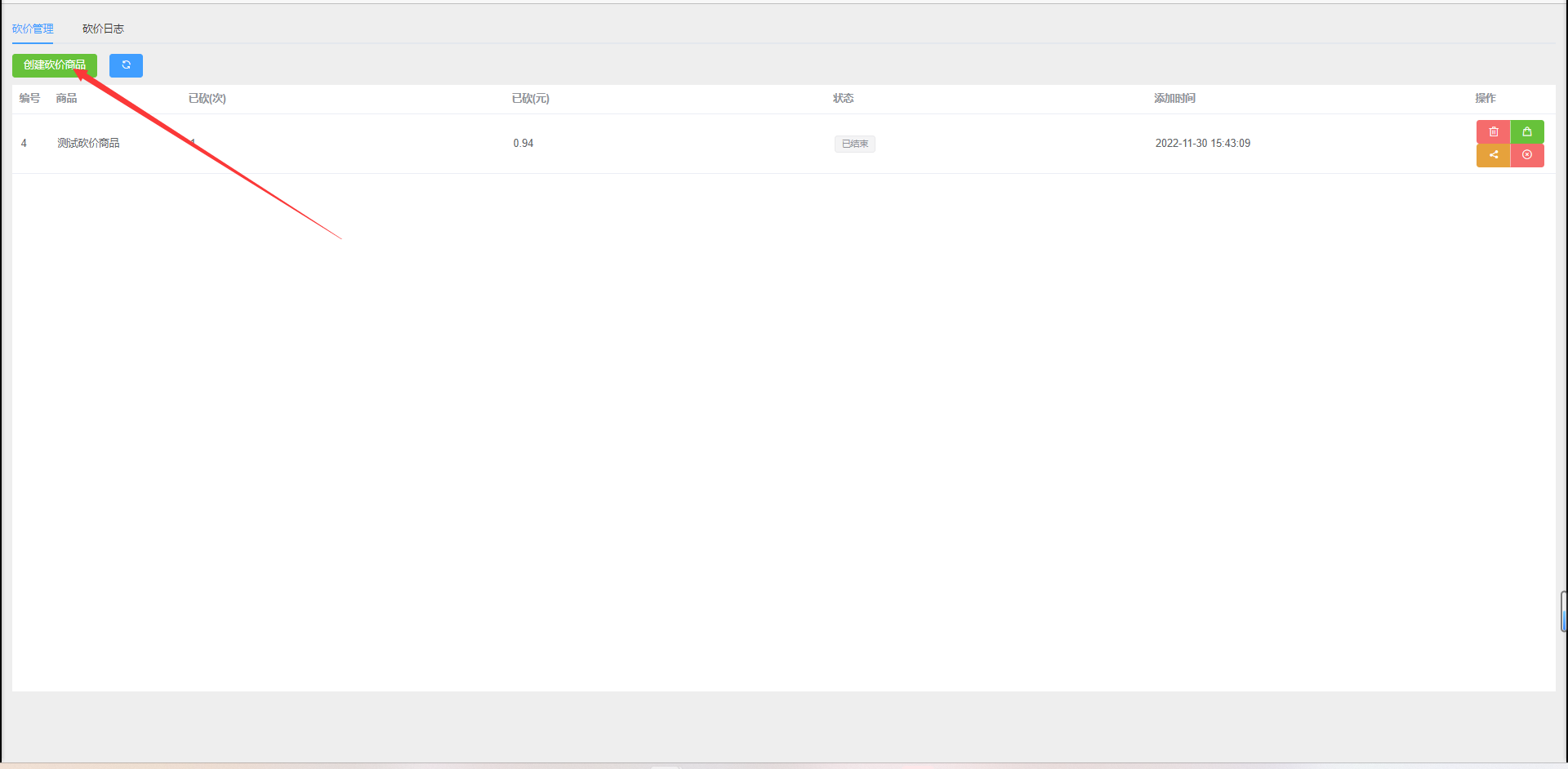
Task: Click the green bag icon for row 4
Action: [1527, 131]
